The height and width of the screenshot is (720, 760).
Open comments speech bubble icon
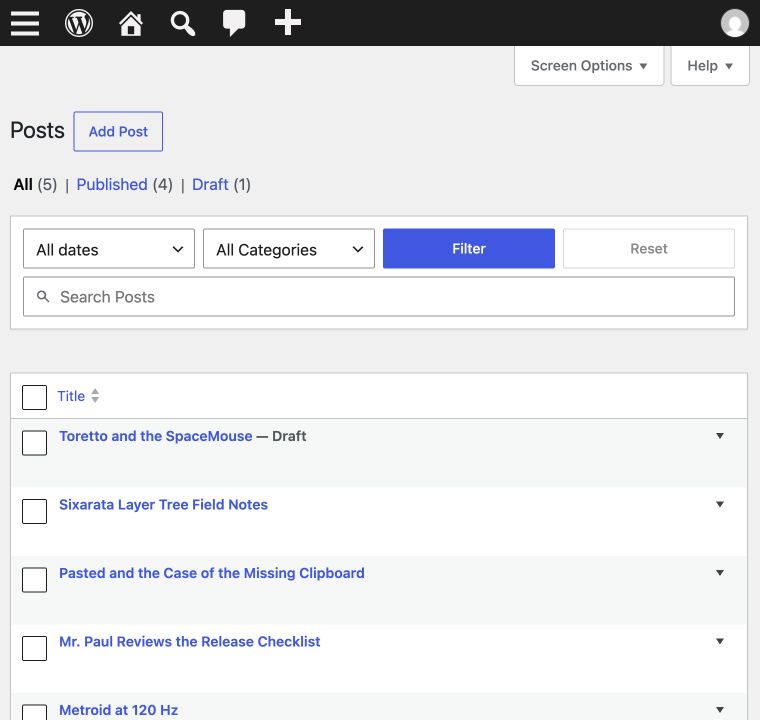(x=234, y=23)
